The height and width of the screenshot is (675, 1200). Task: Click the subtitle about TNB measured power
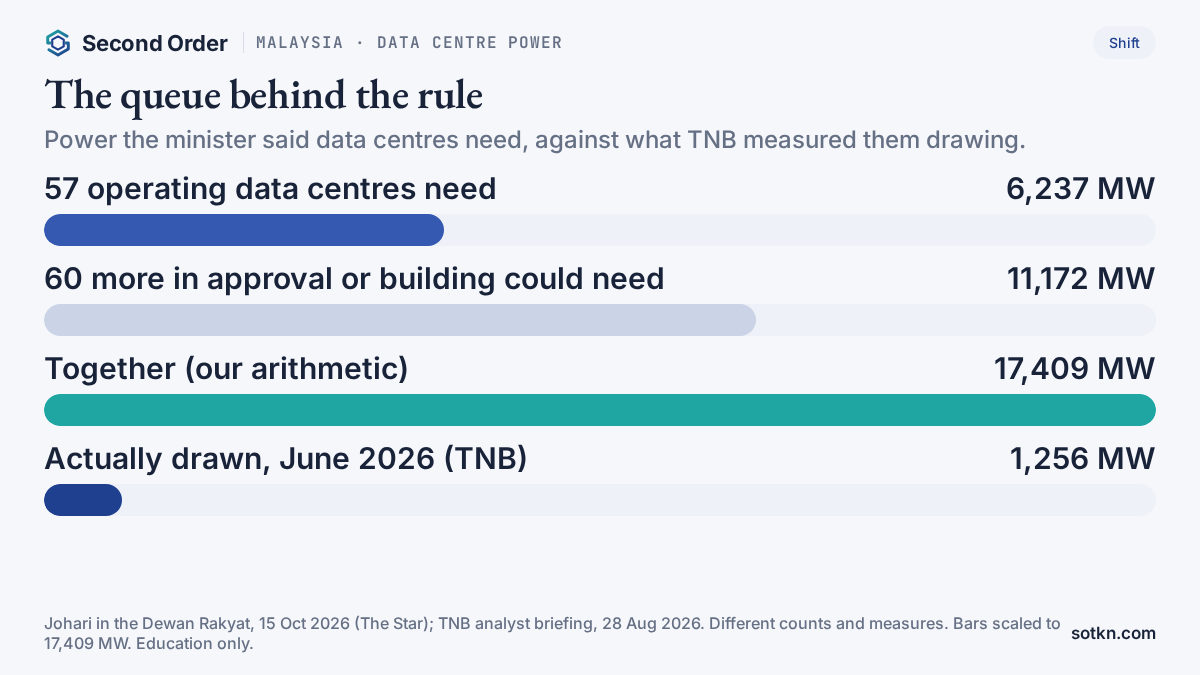[x=535, y=140]
